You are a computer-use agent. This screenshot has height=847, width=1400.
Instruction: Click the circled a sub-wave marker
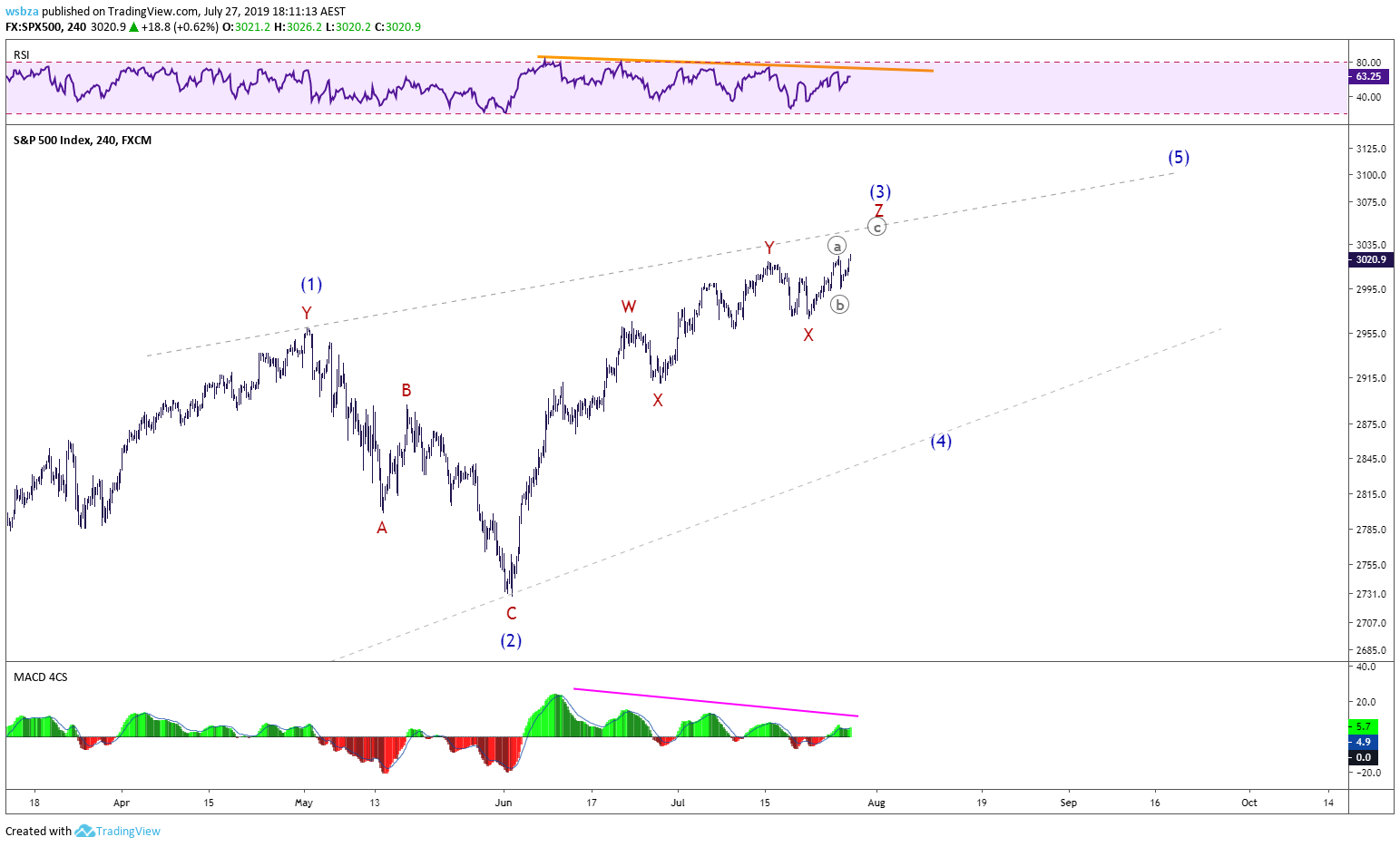[837, 246]
